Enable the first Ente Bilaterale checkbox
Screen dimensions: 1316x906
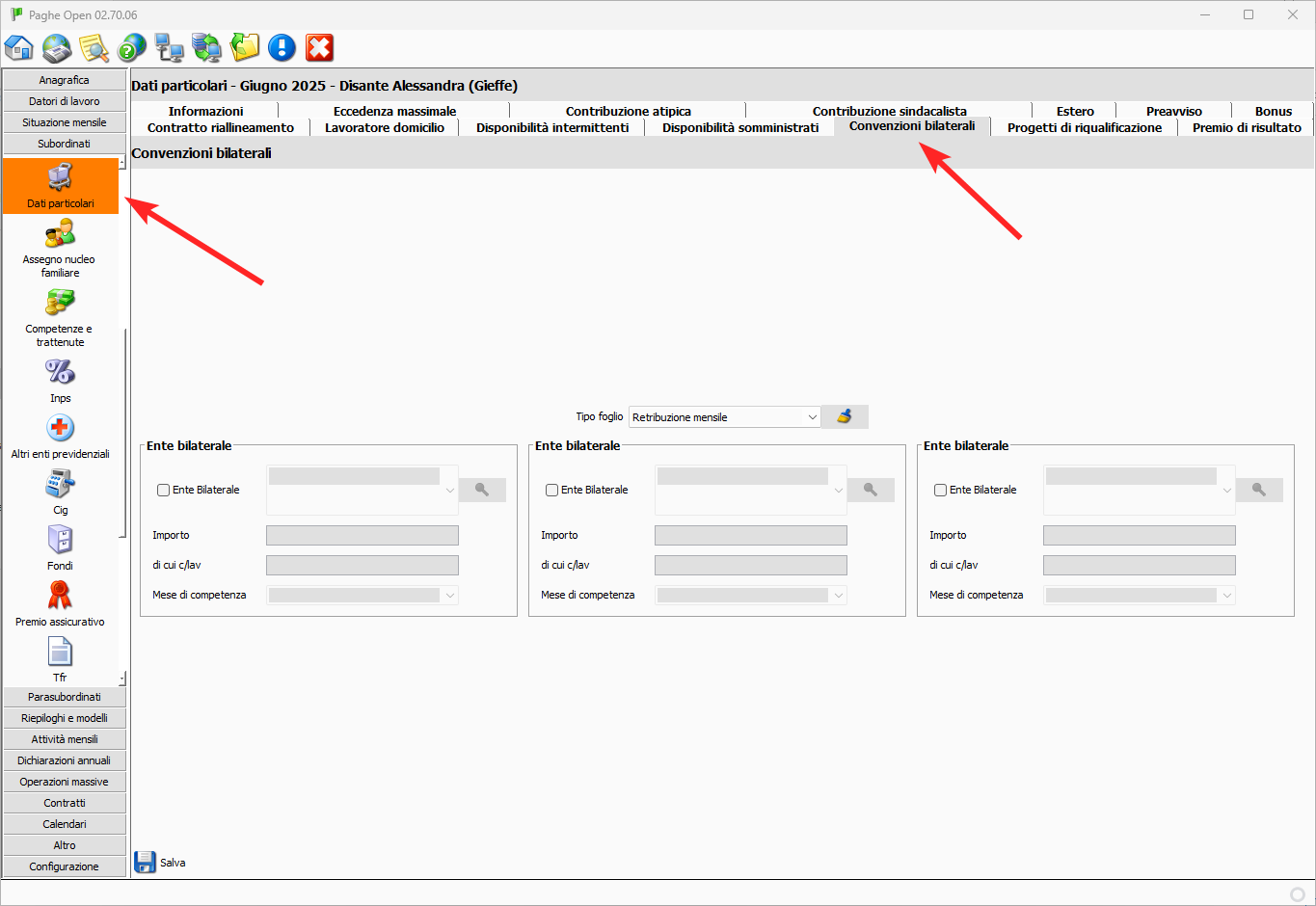(164, 490)
